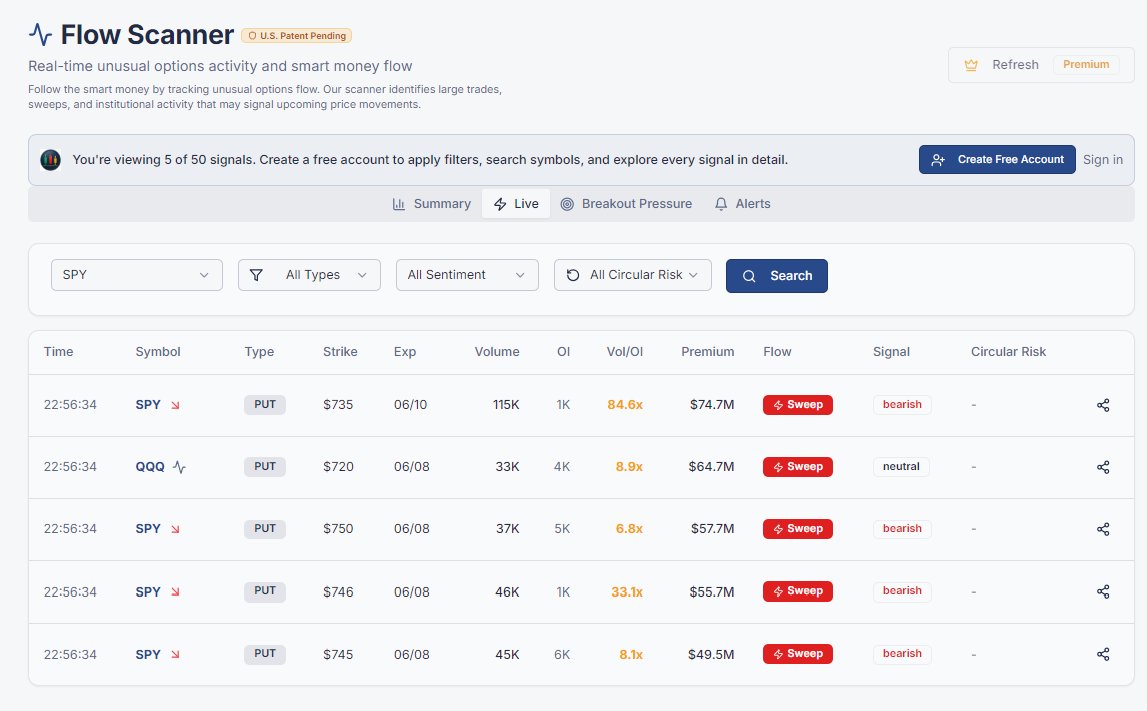Click the Flow column header

pyautogui.click(x=777, y=352)
